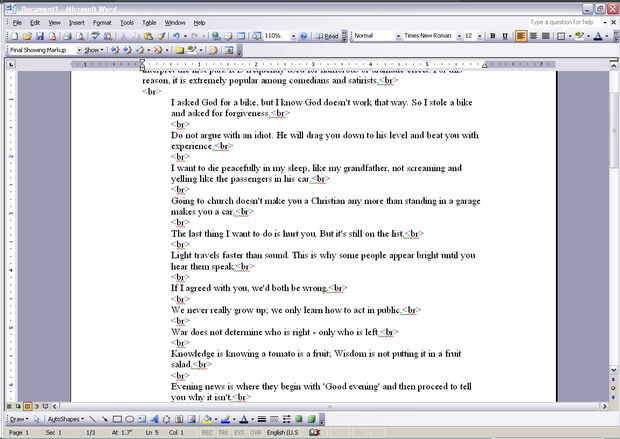Open the Insert menu

point(77,23)
